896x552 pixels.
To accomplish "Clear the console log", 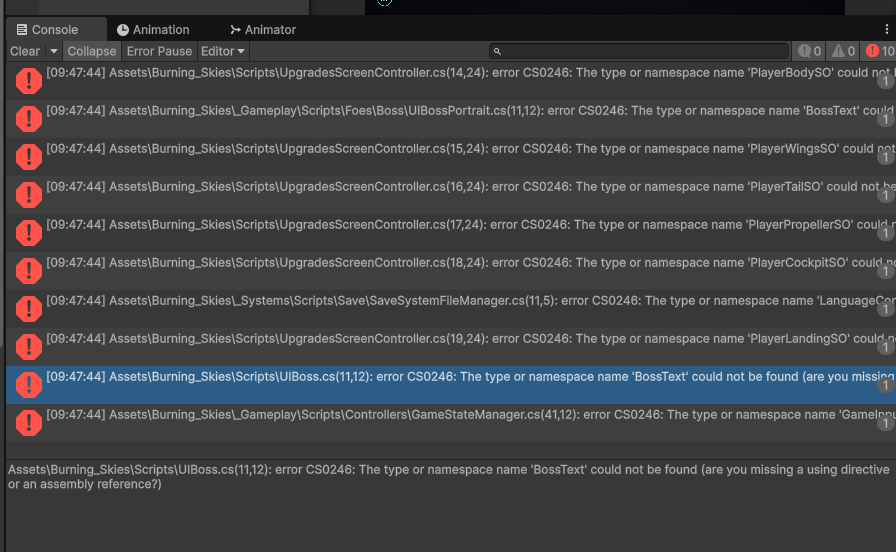I will [x=25, y=51].
